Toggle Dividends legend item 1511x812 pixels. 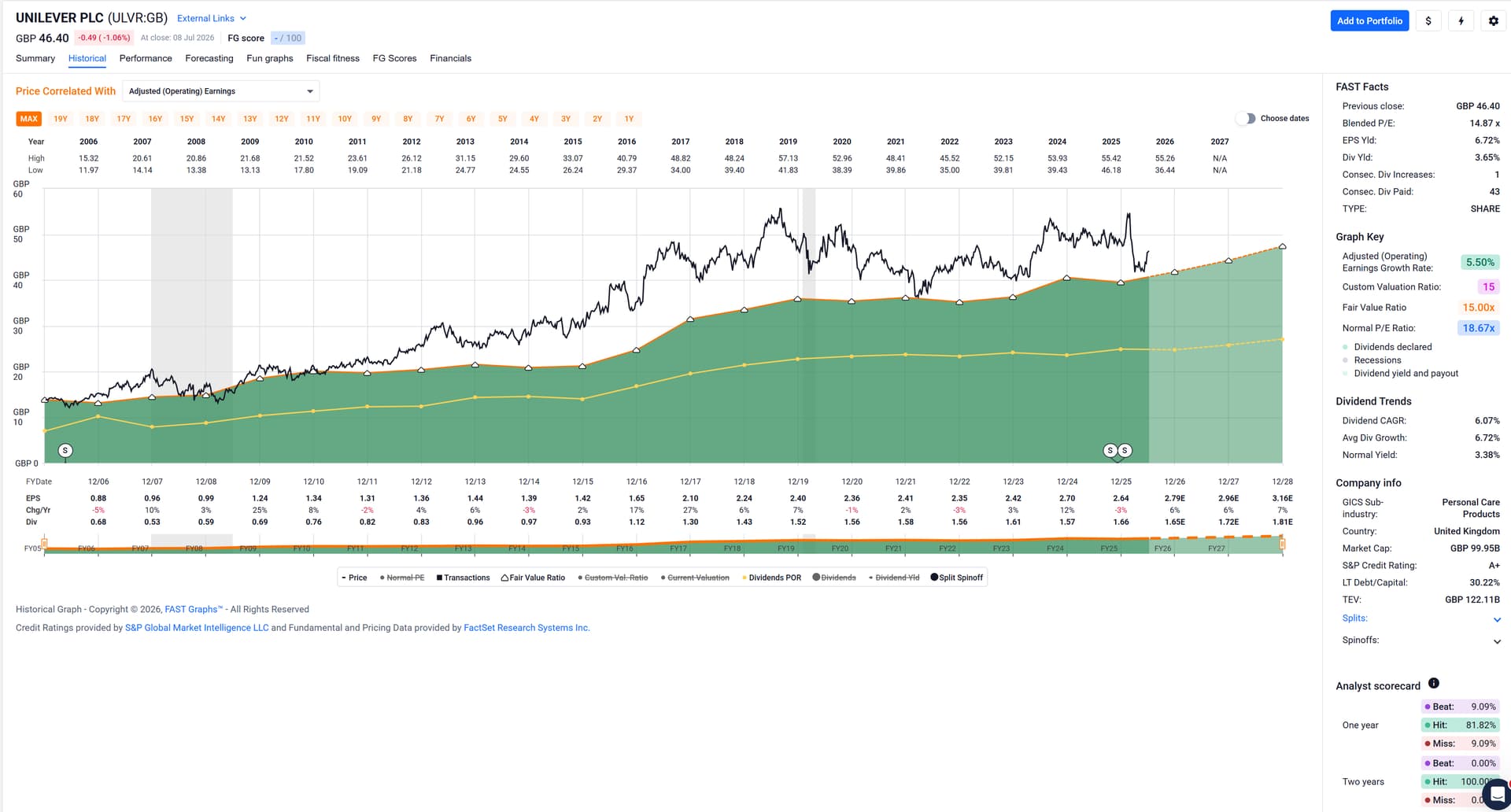(834, 578)
